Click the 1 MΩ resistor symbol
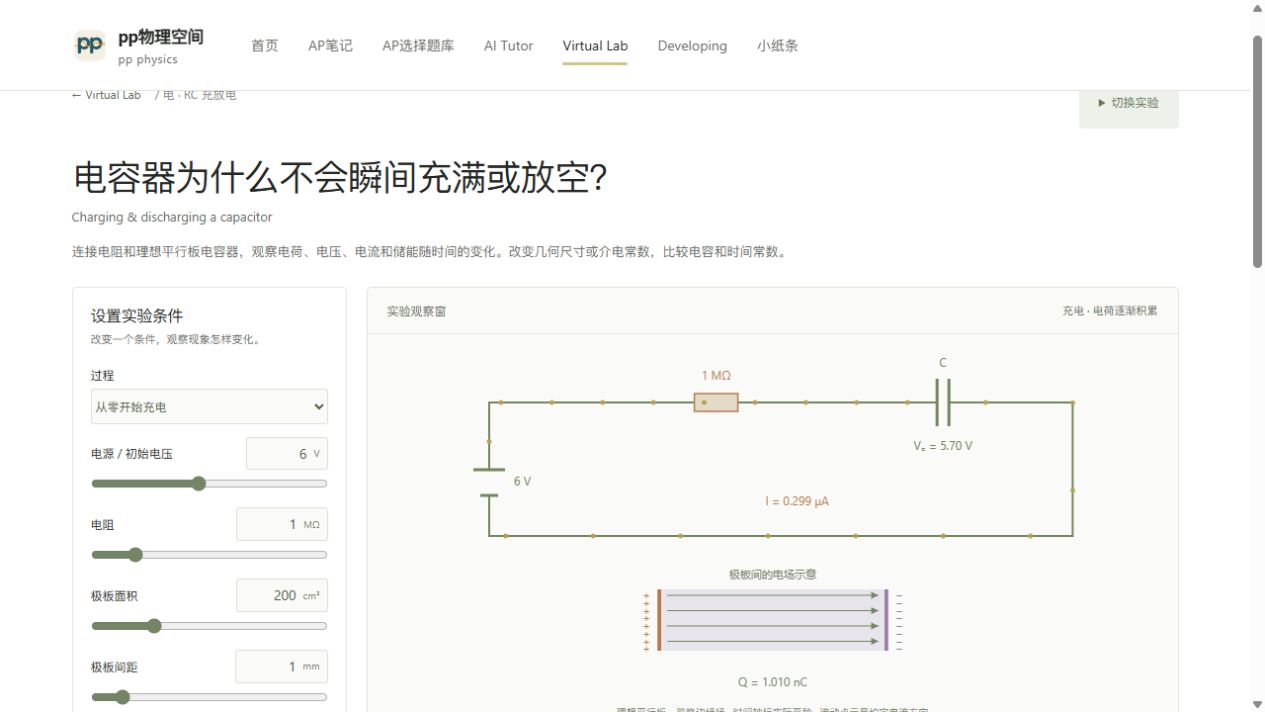The image size is (1265, 712). click(x=716, y=402)
